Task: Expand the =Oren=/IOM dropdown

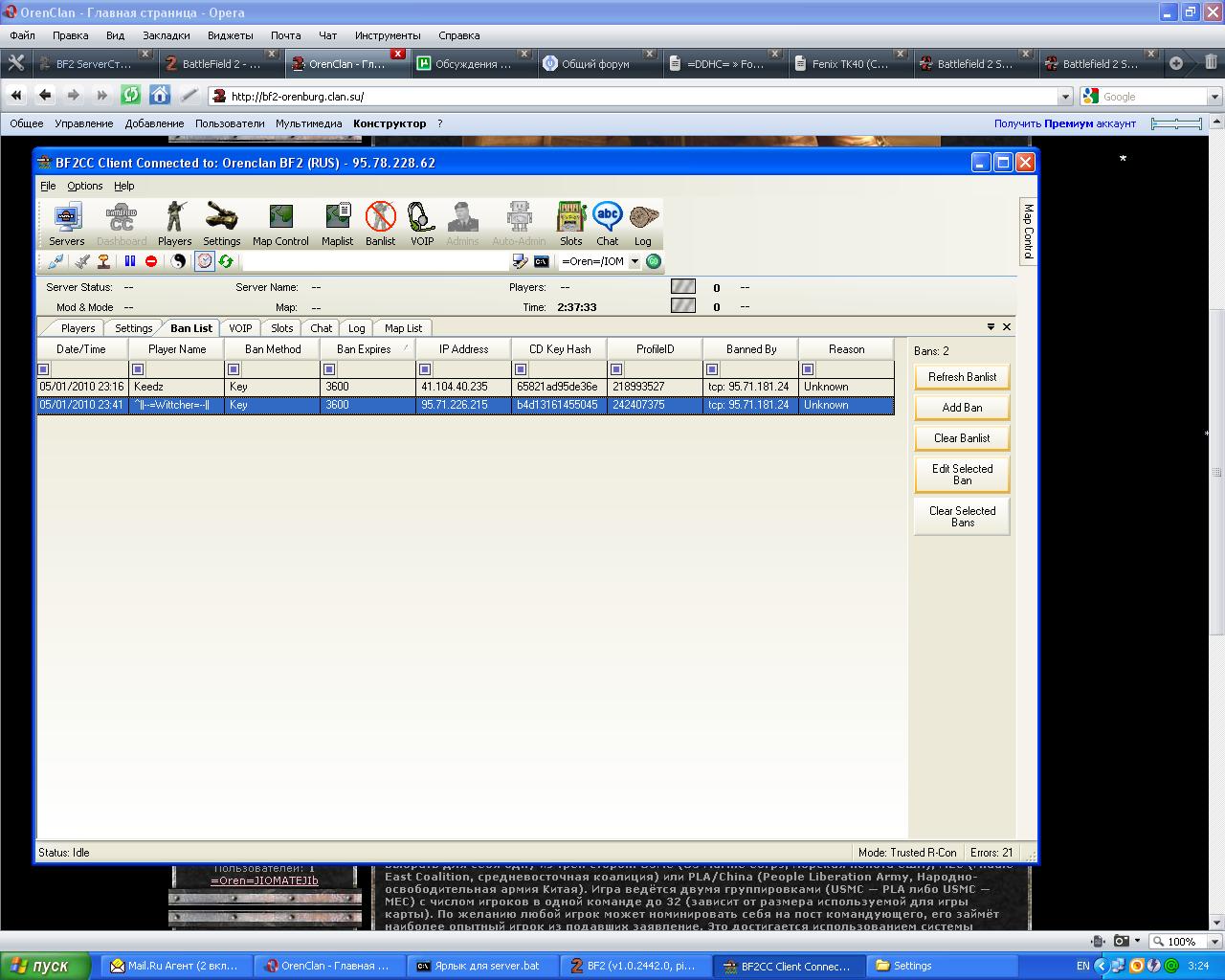Action: pos(634,261)
